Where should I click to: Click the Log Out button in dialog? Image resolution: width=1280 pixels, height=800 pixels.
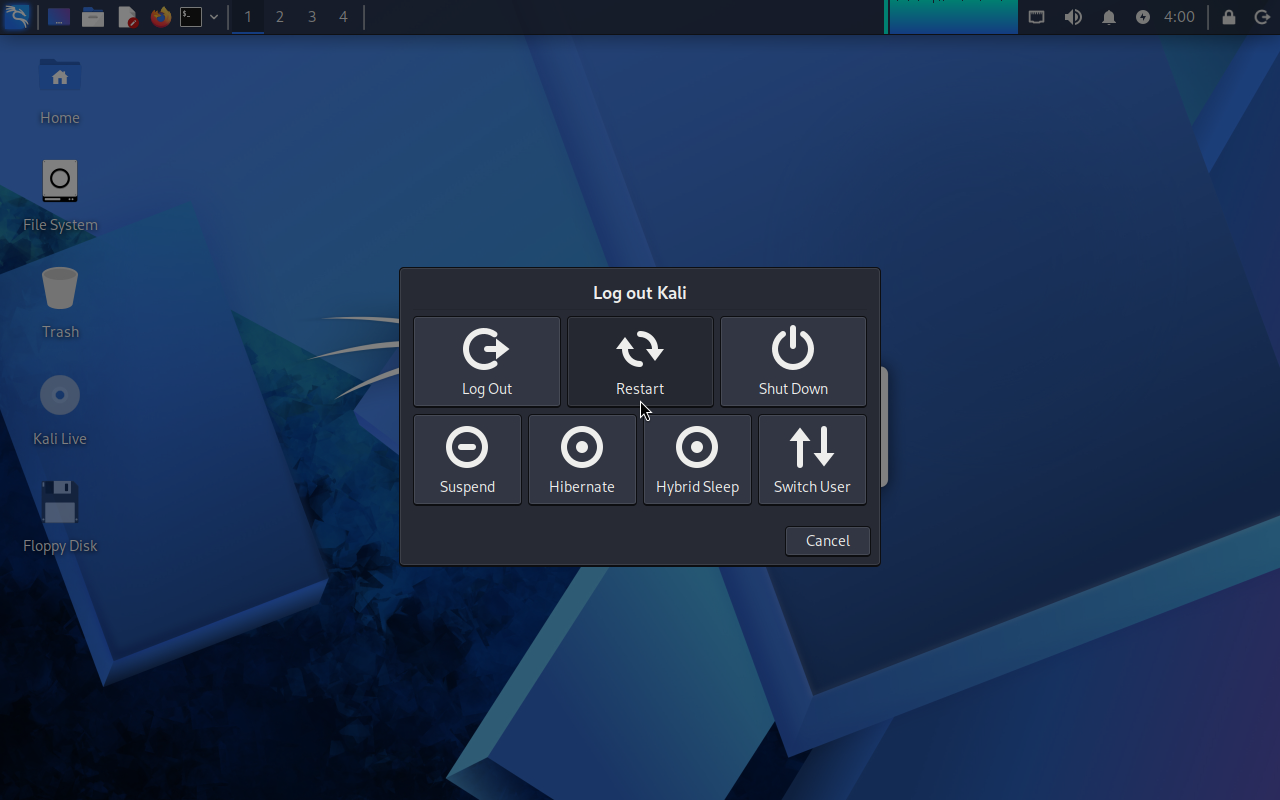tap(487, 362)
